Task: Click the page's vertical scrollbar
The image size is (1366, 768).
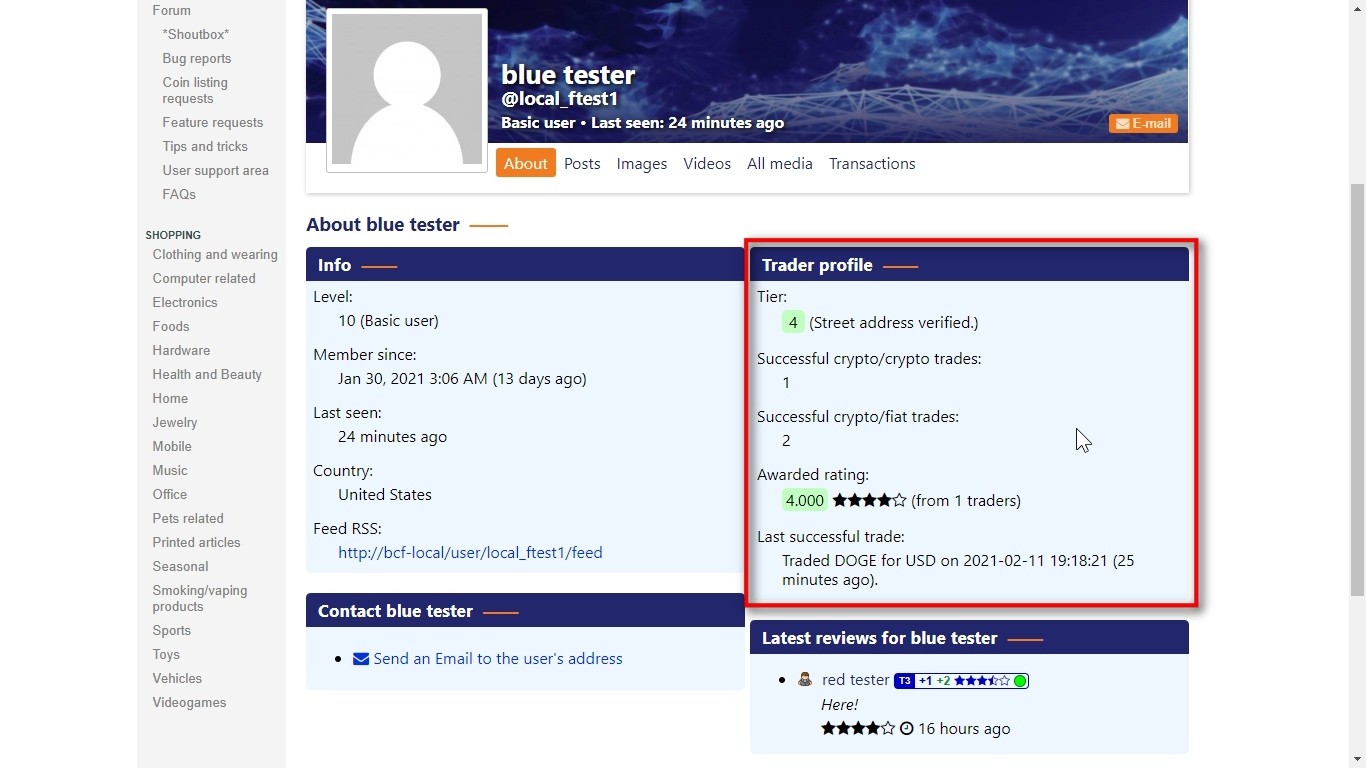Action: coord(1357,390)
